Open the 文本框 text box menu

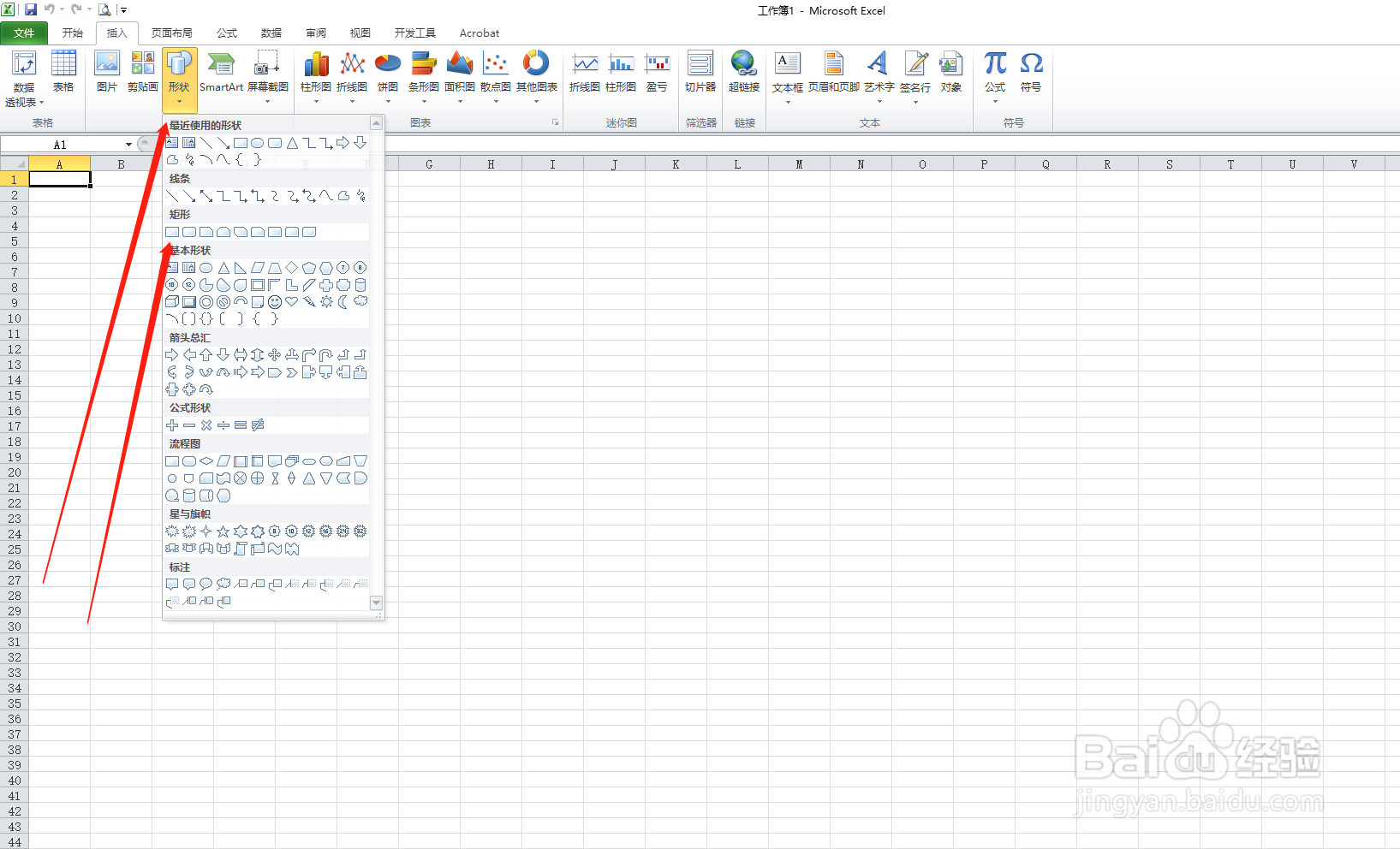788,77
